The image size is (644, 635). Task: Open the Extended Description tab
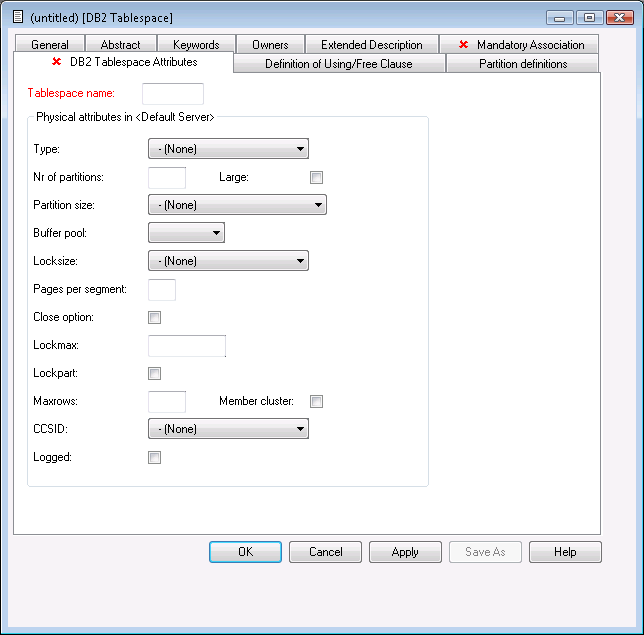372,44
